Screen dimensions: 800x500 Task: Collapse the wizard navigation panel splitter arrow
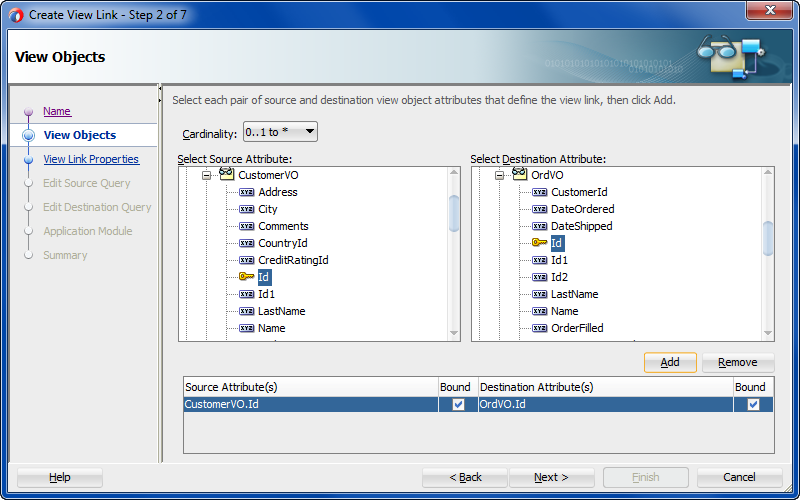click(160, 89)
